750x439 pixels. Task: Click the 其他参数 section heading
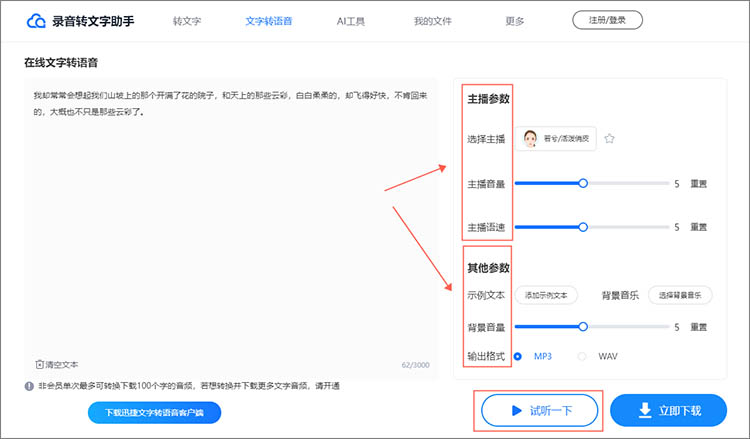pyautogui.click(x=488, y=268)
